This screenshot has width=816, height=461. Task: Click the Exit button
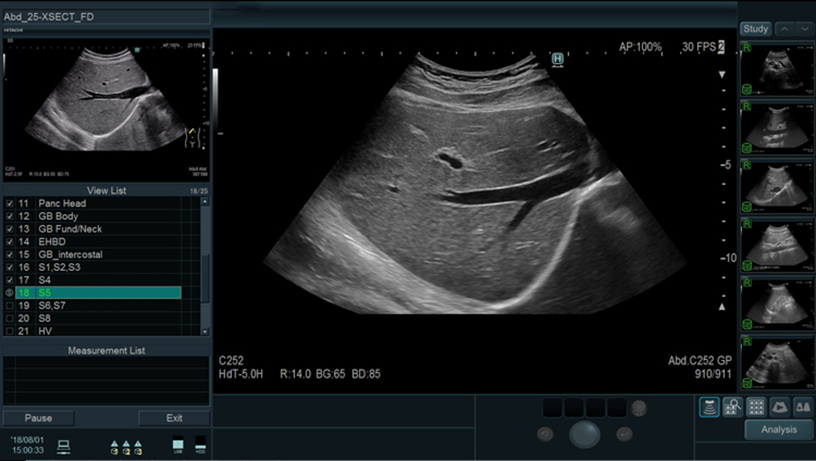(174, 418)
